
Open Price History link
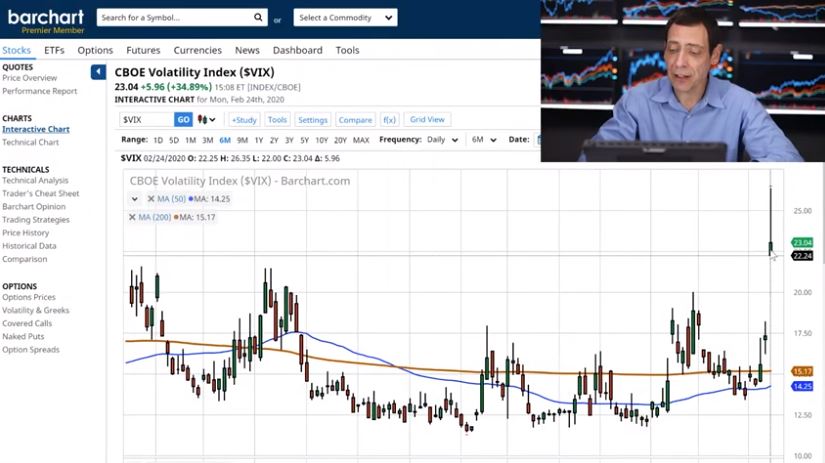[x=25, y=233]
